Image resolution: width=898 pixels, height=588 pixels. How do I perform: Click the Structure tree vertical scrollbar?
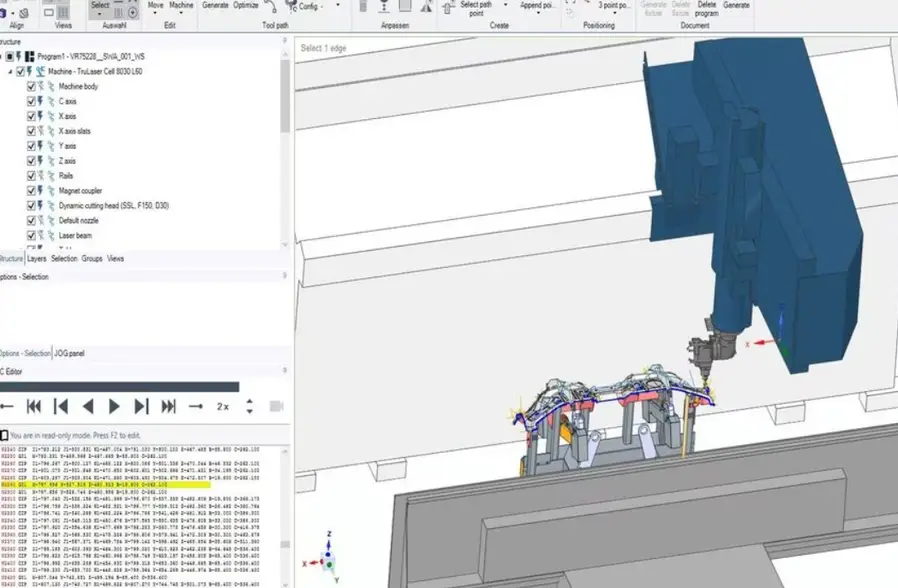tap(285, 96)
